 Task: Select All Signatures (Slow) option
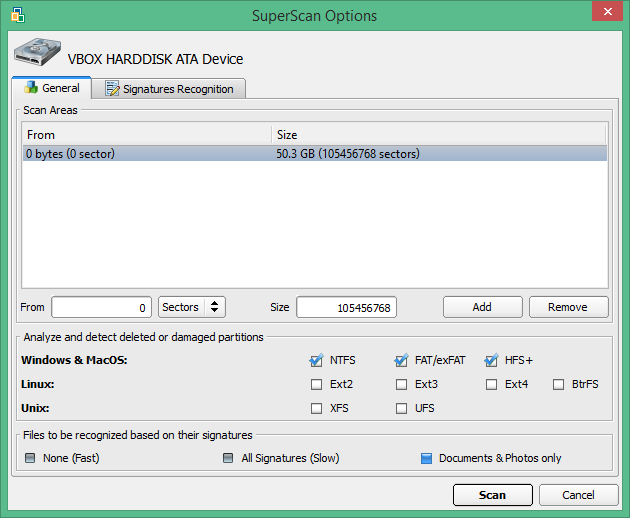coord(230,459)
